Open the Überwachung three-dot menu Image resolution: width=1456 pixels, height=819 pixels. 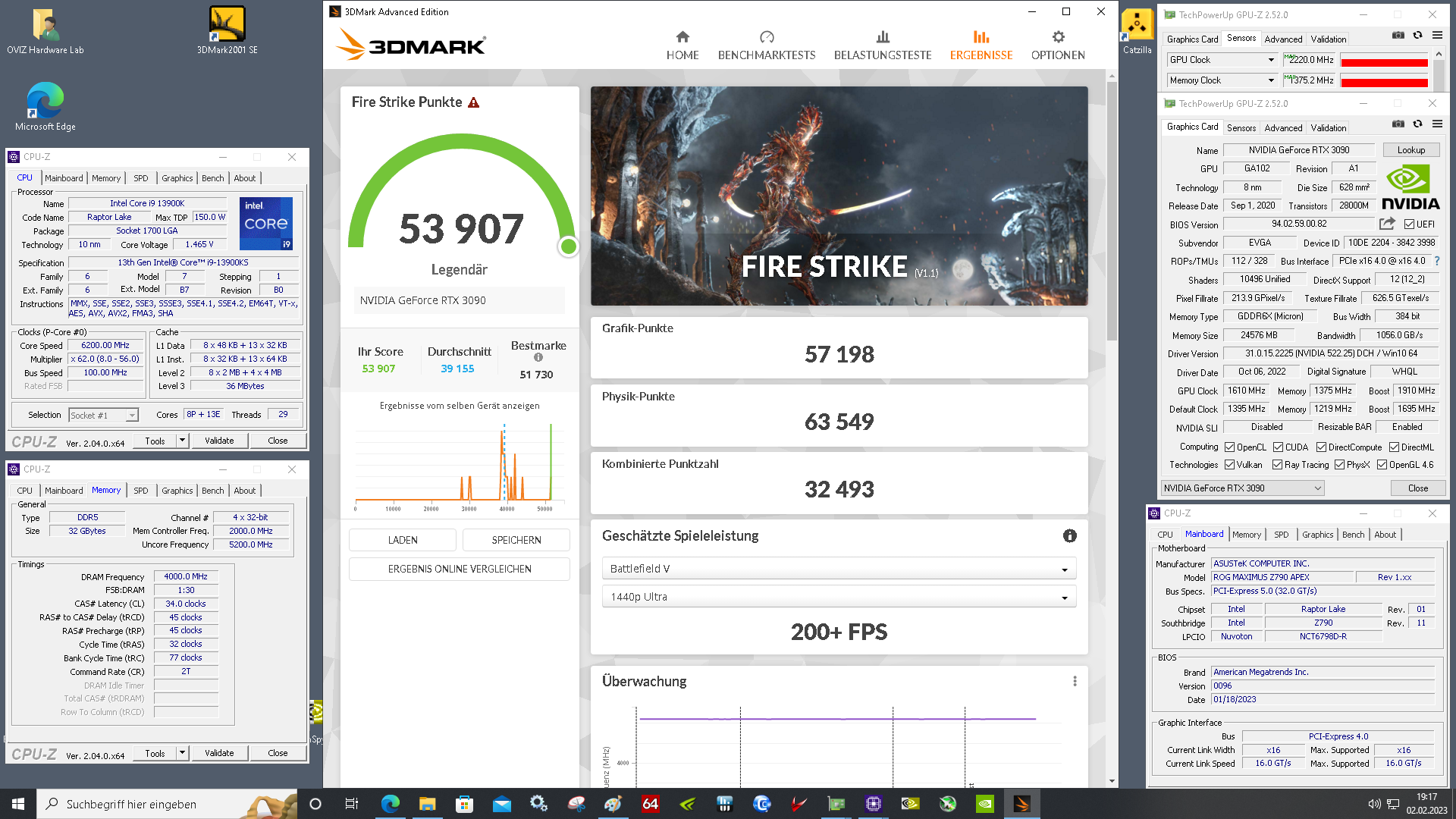click(1075, 681)
